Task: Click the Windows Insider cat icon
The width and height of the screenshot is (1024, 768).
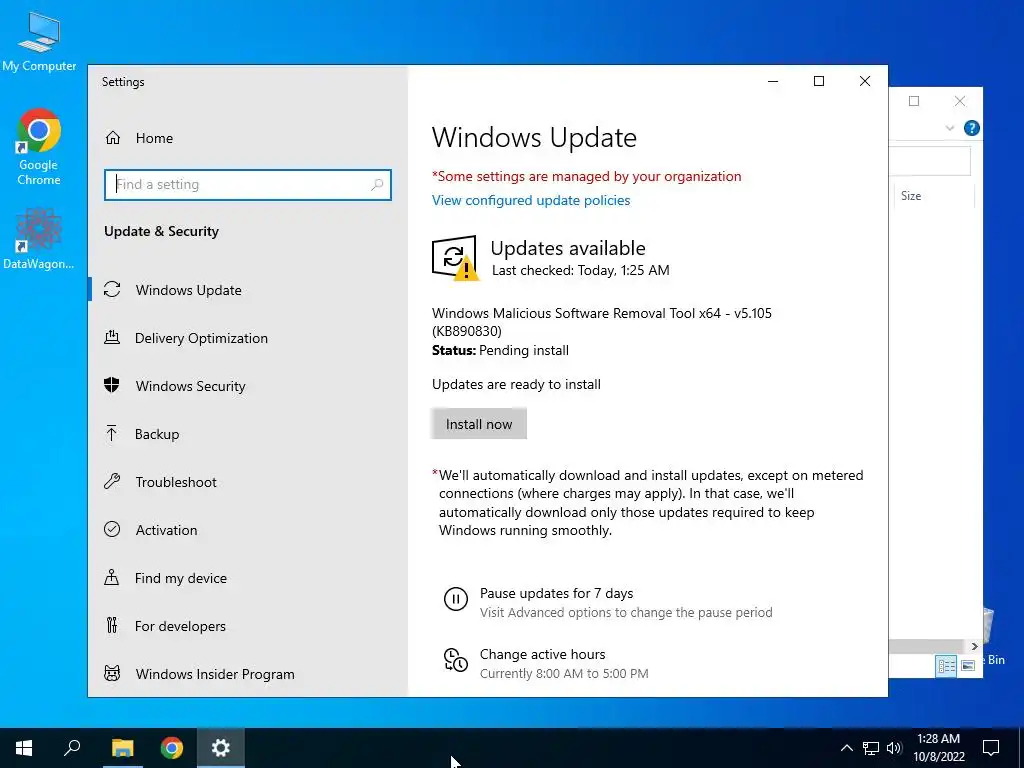Action: pyautogui.click(x=112, y=673)
